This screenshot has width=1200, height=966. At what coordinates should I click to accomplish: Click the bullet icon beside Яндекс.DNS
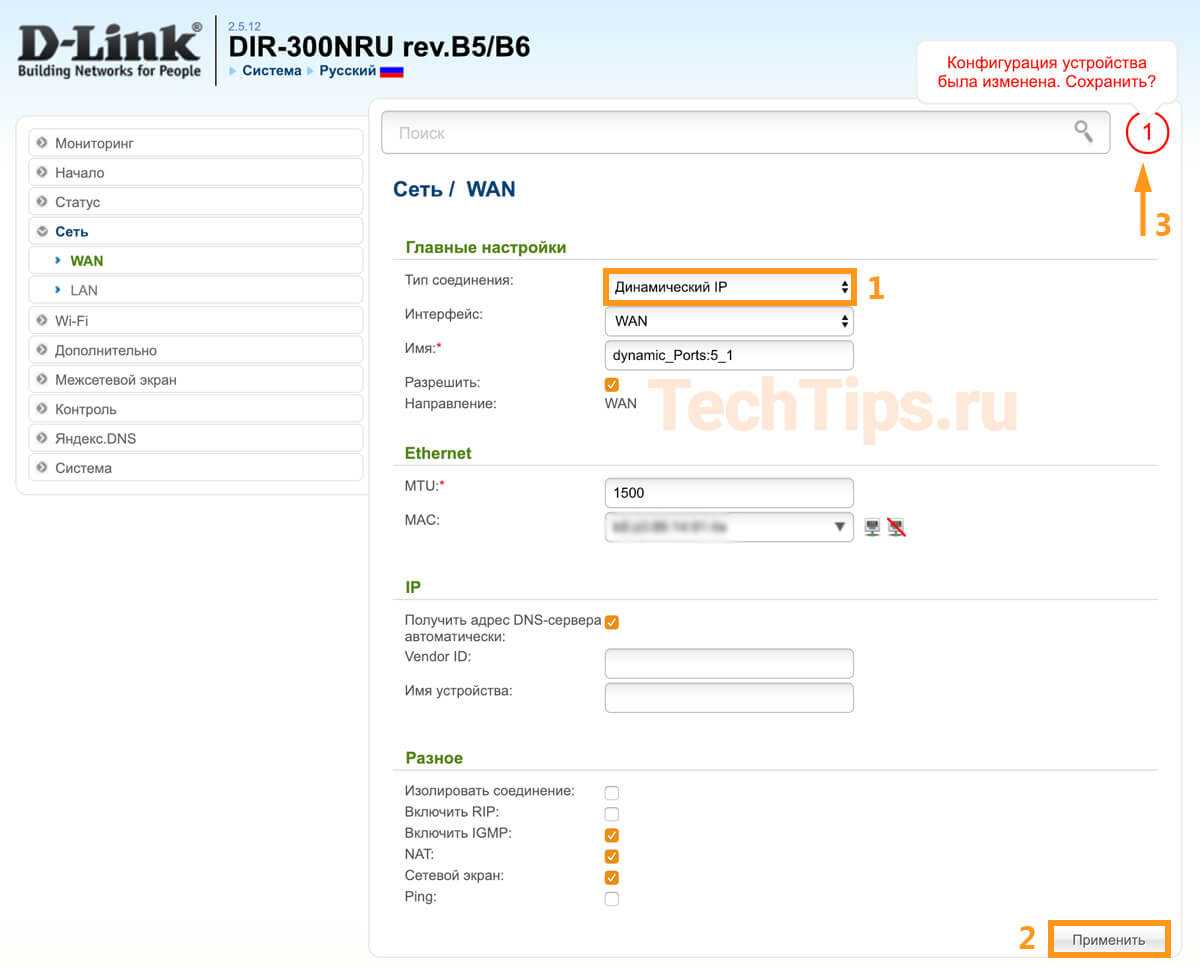pos(42,438)
